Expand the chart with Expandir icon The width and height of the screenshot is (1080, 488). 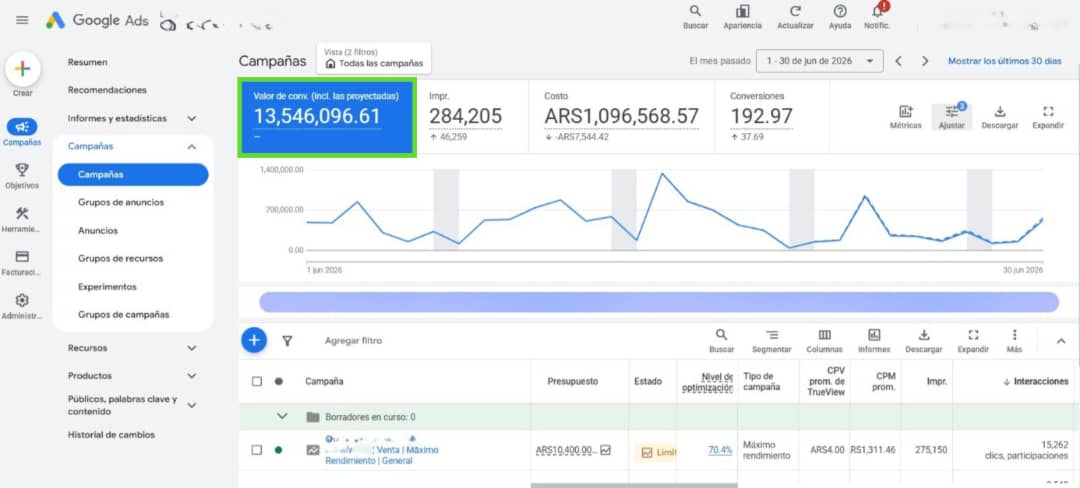tap(1048, 112)
